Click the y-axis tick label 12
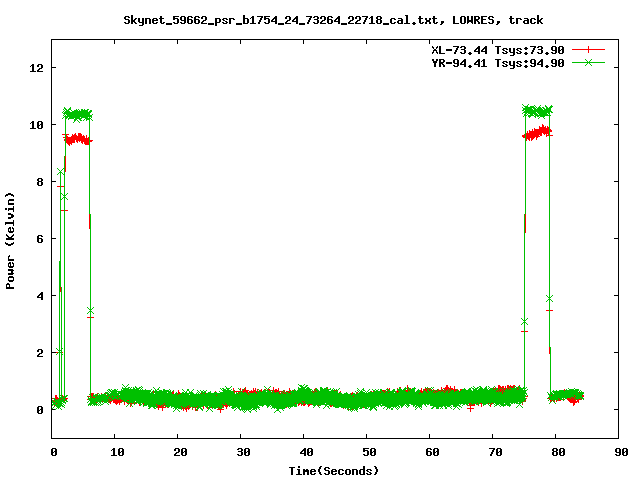This screenshot has height=480, width=640. pyautogui.click(x=36, y=68)
